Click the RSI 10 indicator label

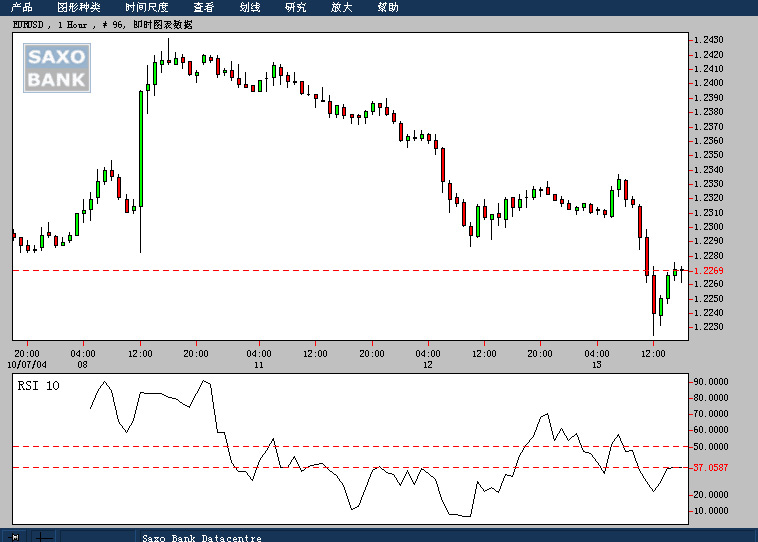coord(39,385)
